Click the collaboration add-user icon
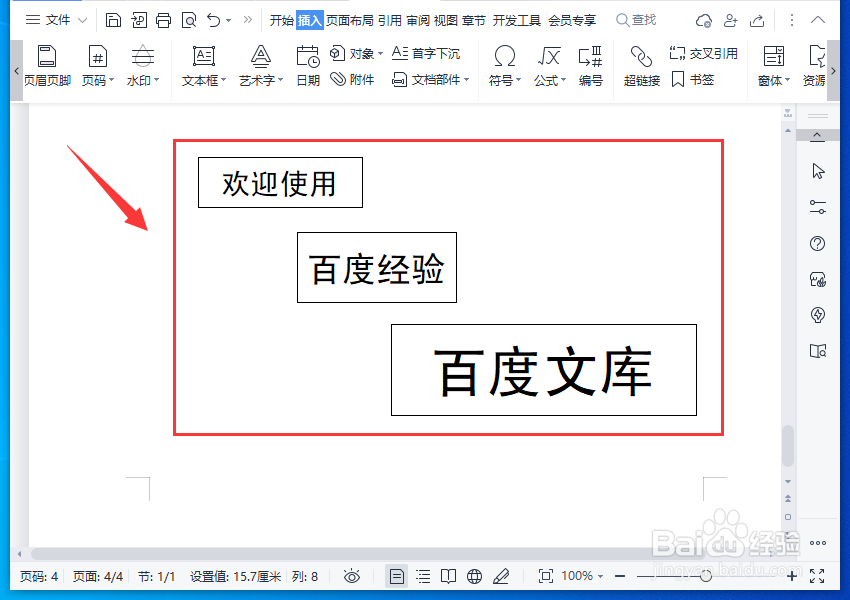The image size is (850, 600). click(x=730, y=21)
